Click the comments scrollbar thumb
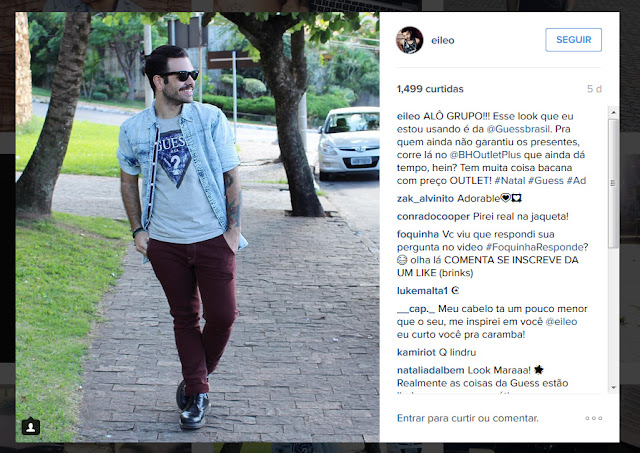 tap(613, 184)
